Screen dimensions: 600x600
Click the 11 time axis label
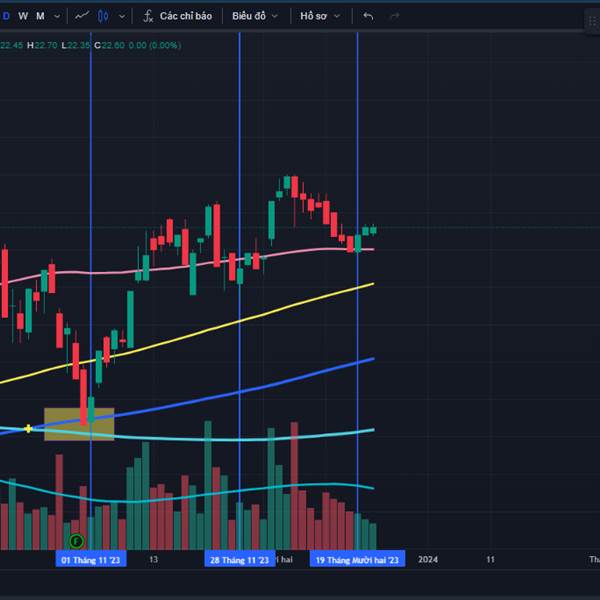[491, 559]
